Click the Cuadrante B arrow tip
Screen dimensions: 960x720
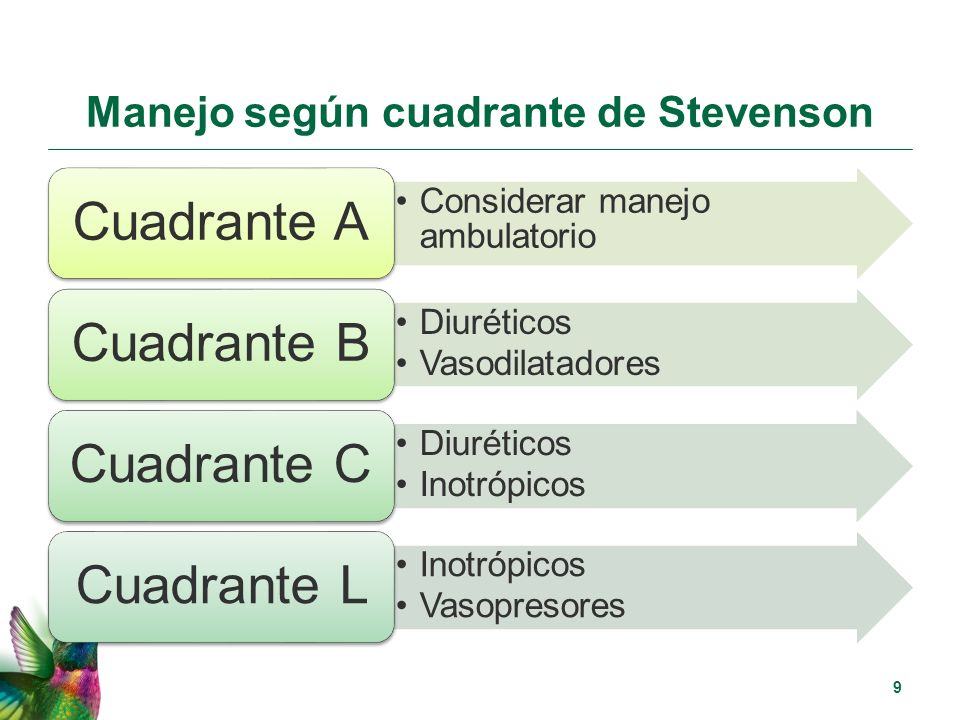coord(885,345)
